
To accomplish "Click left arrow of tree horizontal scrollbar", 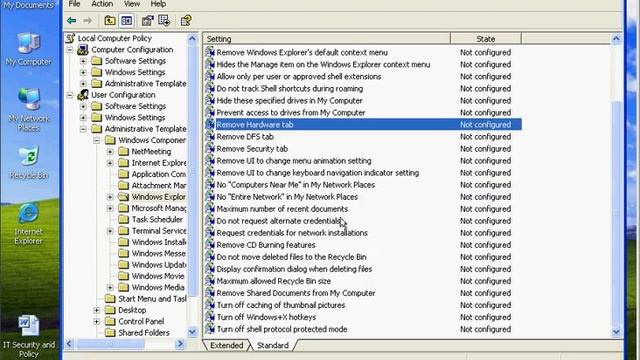I will 70,344.
